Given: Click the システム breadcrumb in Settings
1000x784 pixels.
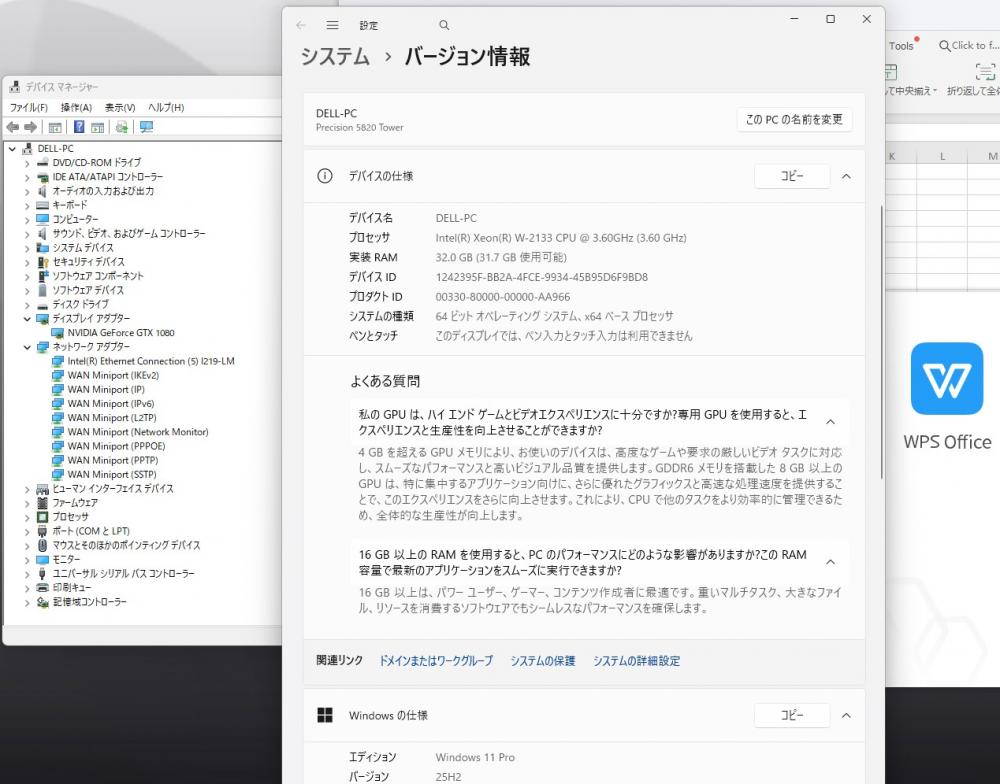Looking at the screenshot, I should pos(335,57).
